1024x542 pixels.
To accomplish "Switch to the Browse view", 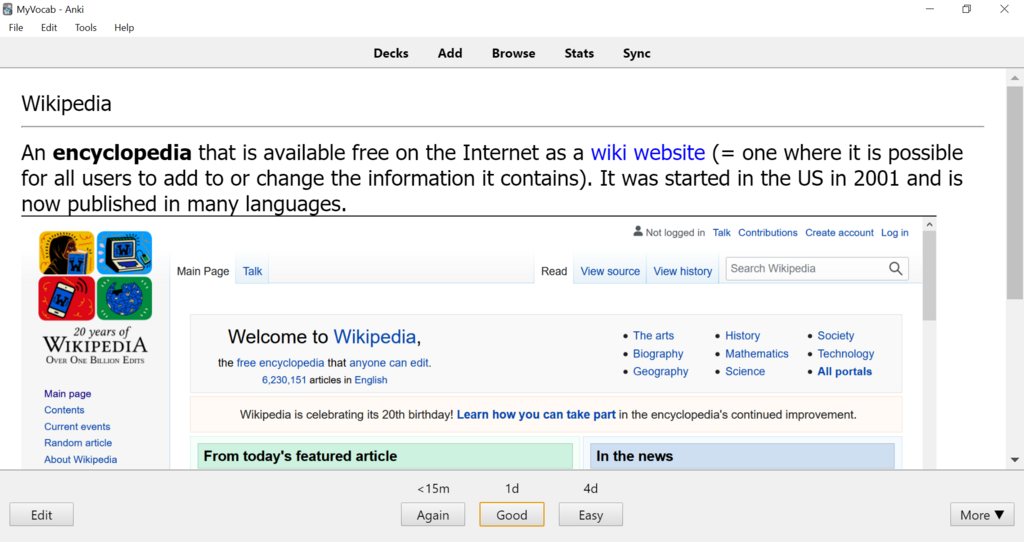I will pos(513,54).
